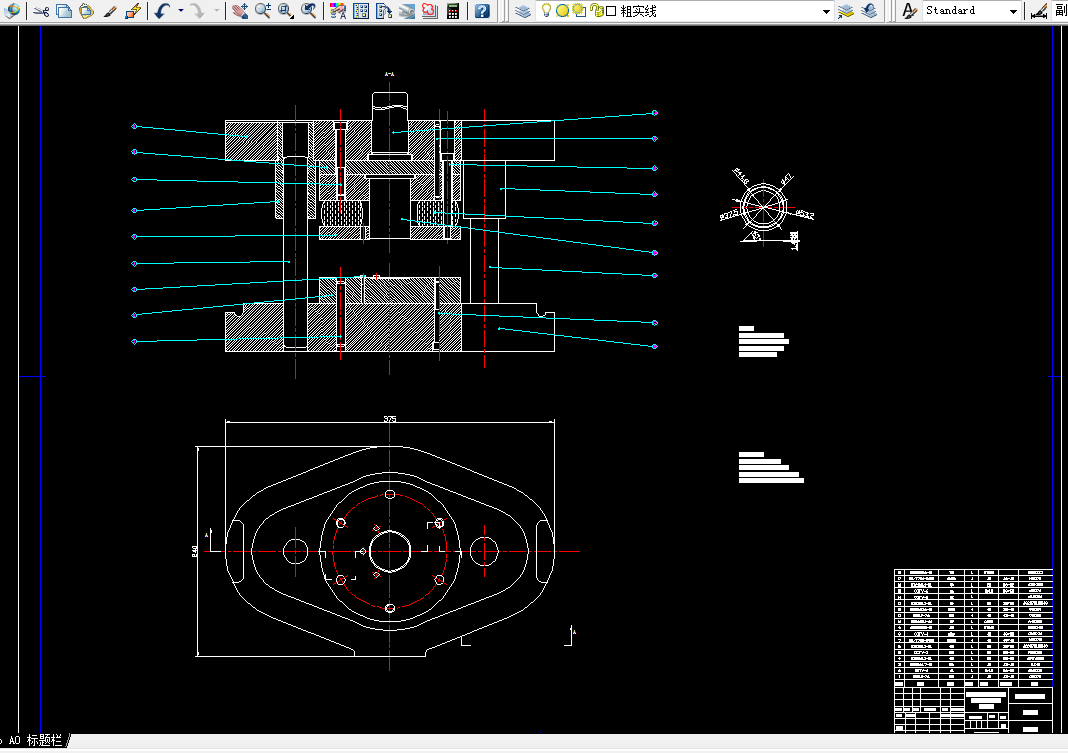This screenshot has height=753, width=1068.
Task: Click the Zoom Window icon
Action: tap(286, 11)
